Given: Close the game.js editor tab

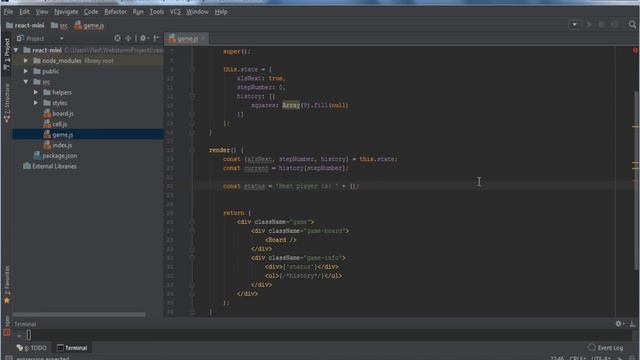Looking at the screenshot, I should coord(203,39).
